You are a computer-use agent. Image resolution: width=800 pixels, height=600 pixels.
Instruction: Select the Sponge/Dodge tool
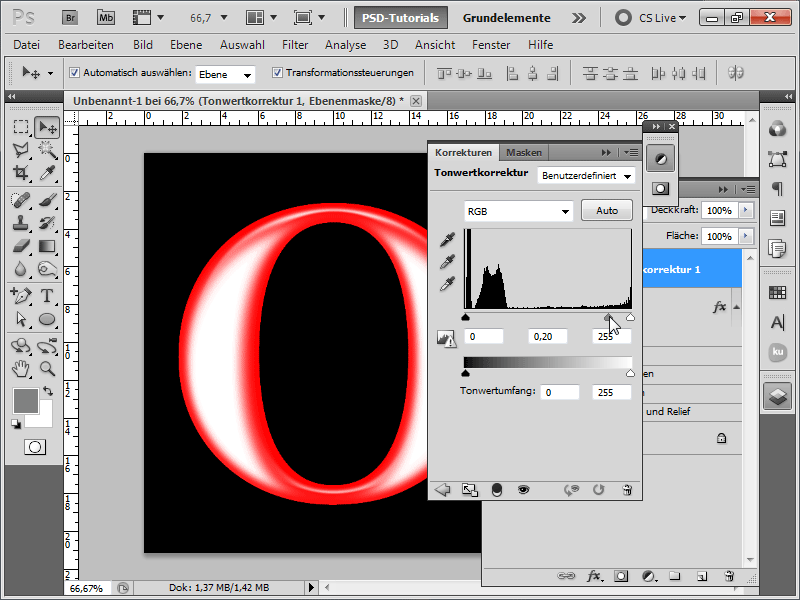(x=46, y=269)
